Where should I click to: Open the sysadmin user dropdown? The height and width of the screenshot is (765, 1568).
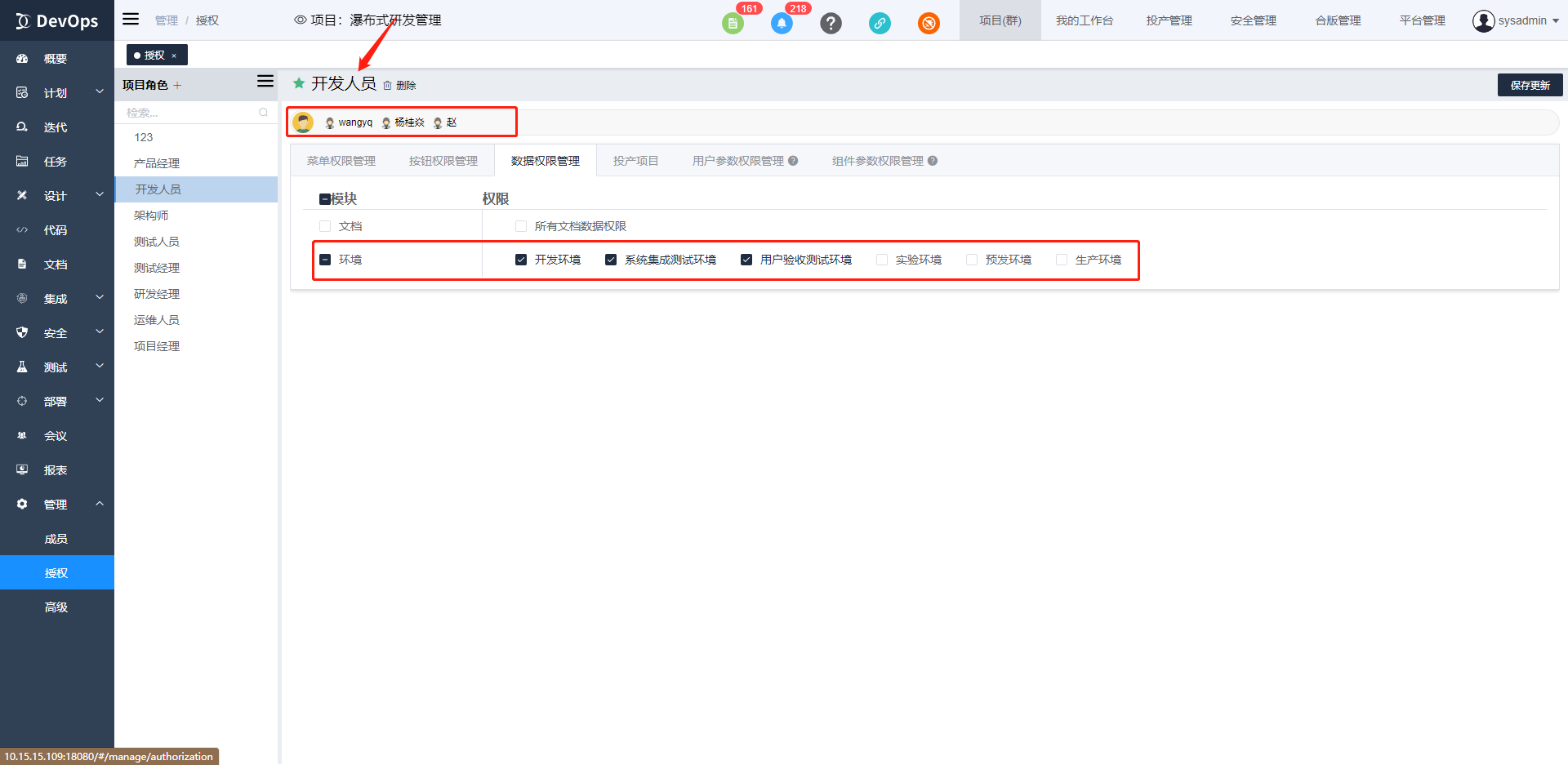click(x=1516, y=20)
